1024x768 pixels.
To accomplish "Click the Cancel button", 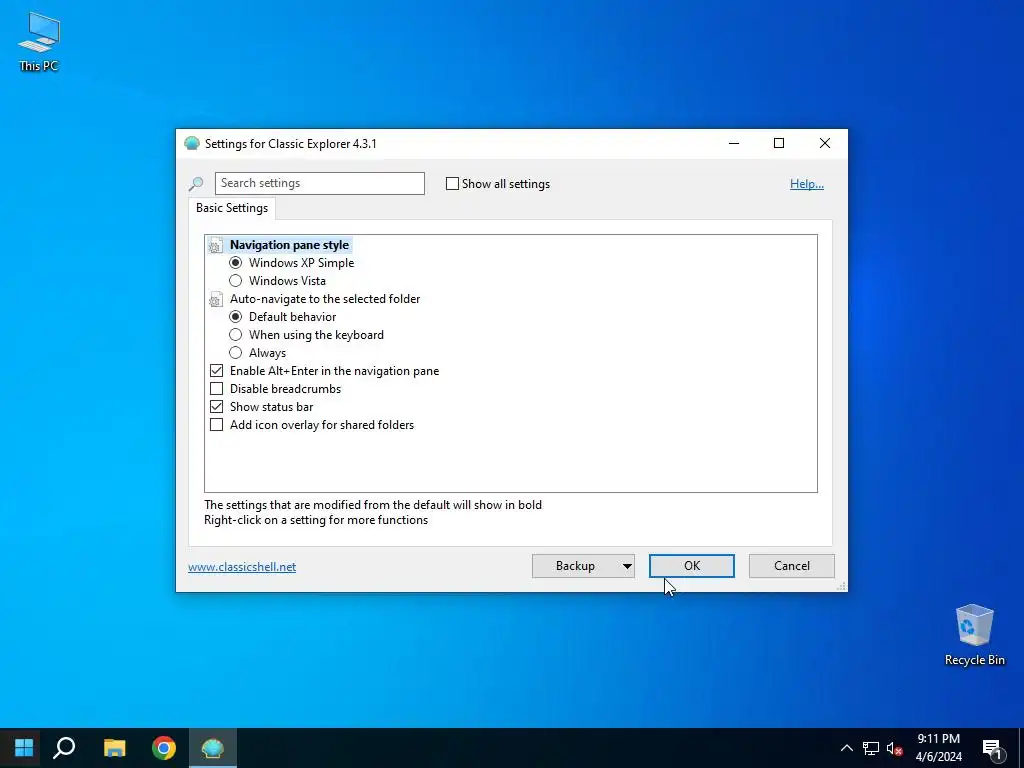I will pyautogui.click(x=792, y=566).
